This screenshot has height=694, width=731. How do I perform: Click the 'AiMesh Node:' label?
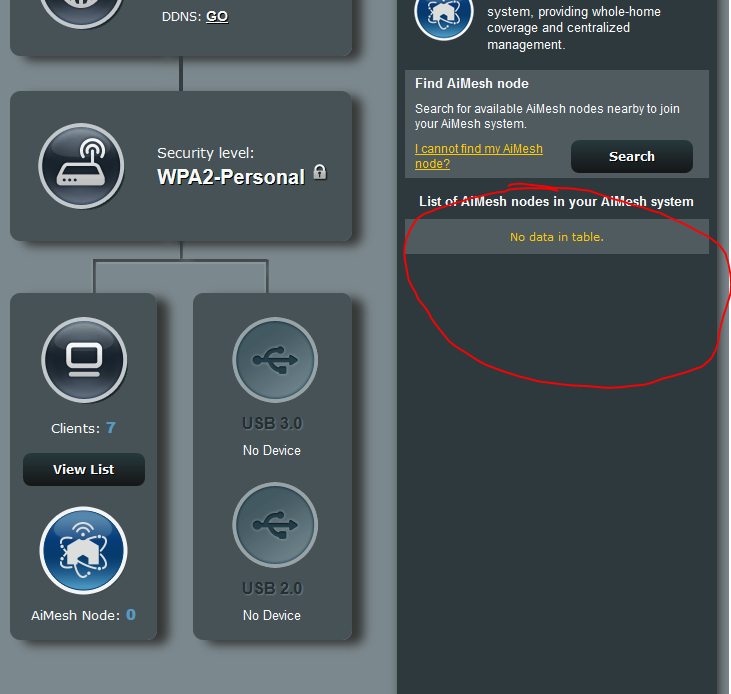point(76,615)
